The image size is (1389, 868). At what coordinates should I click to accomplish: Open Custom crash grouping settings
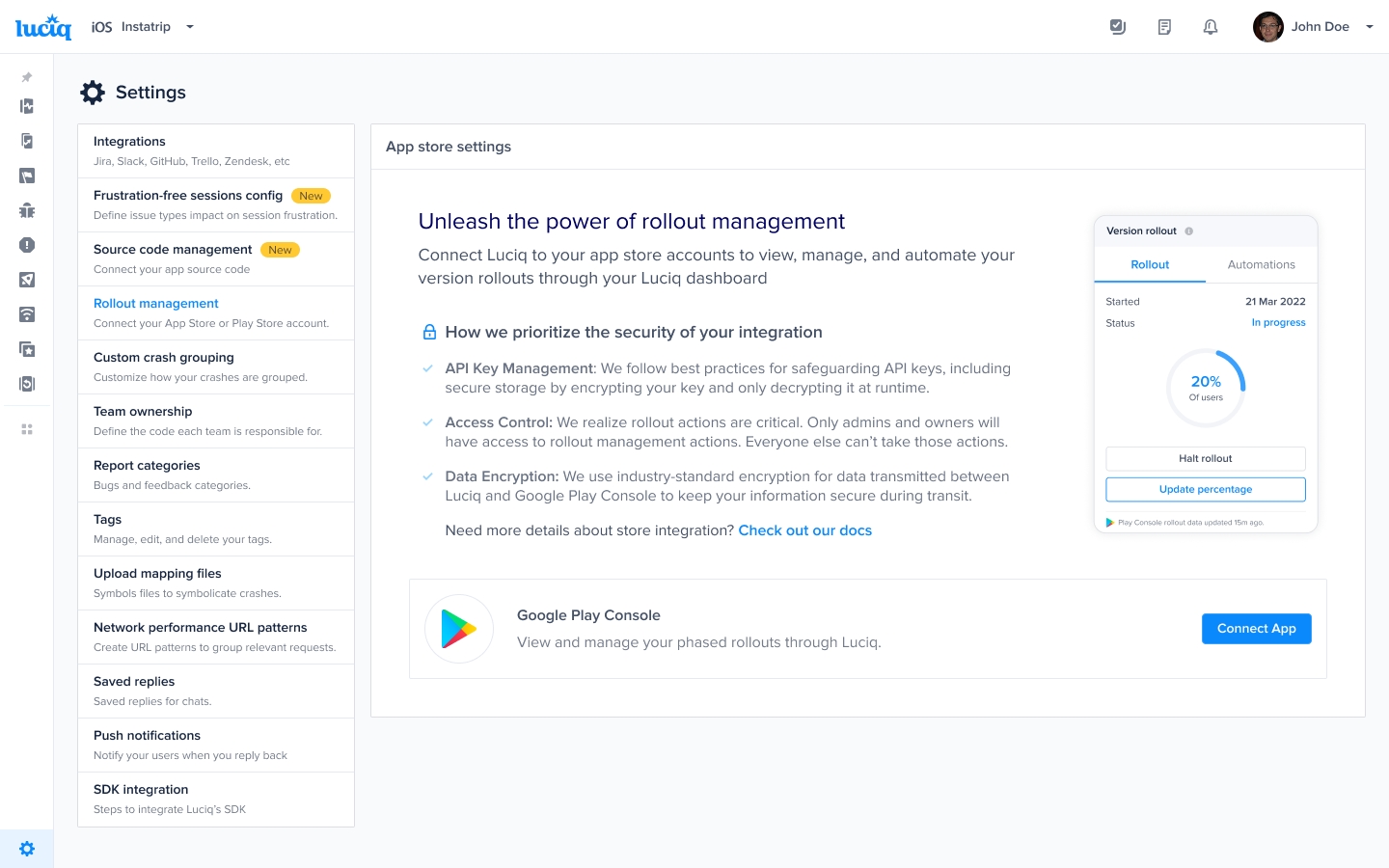(215, 366)
